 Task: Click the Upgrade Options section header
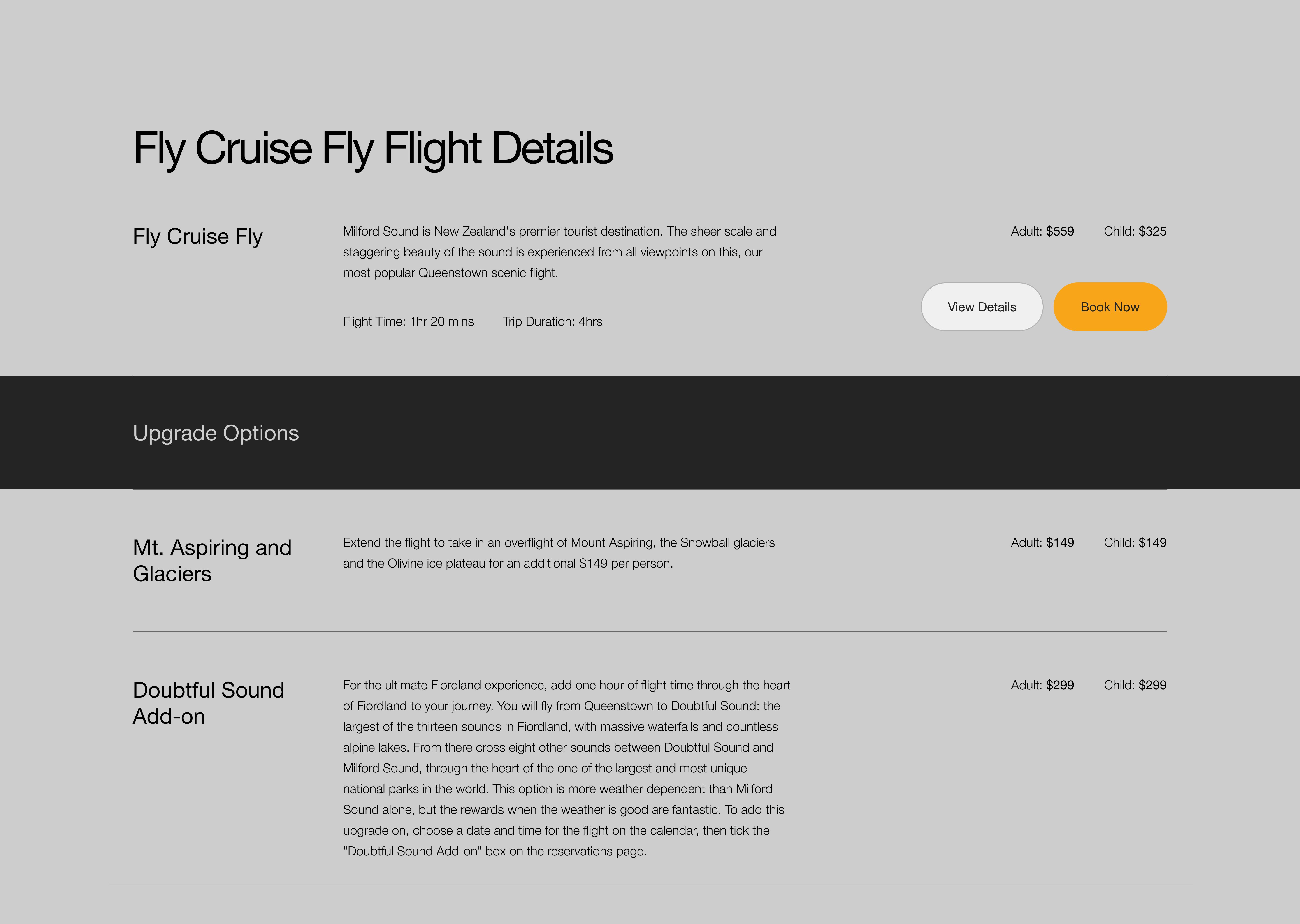pyautogui.click(x=216, y=433)
